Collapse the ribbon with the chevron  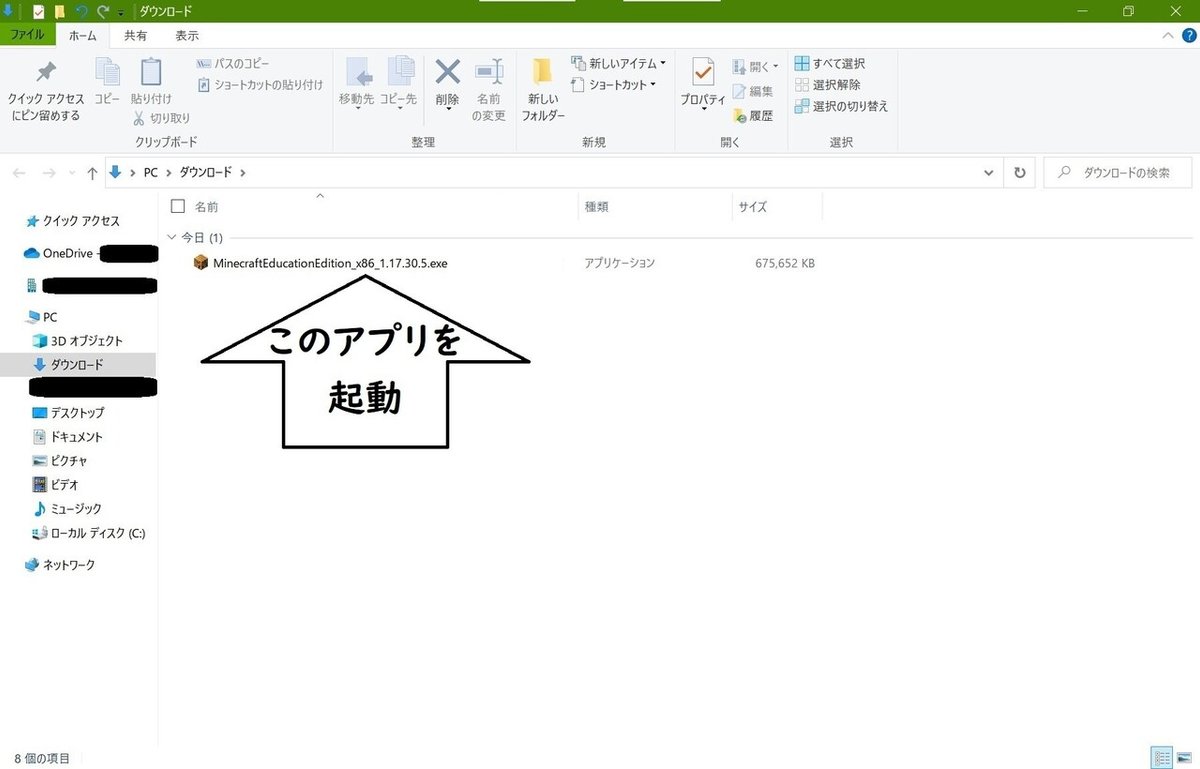(x=1168, y=35)
